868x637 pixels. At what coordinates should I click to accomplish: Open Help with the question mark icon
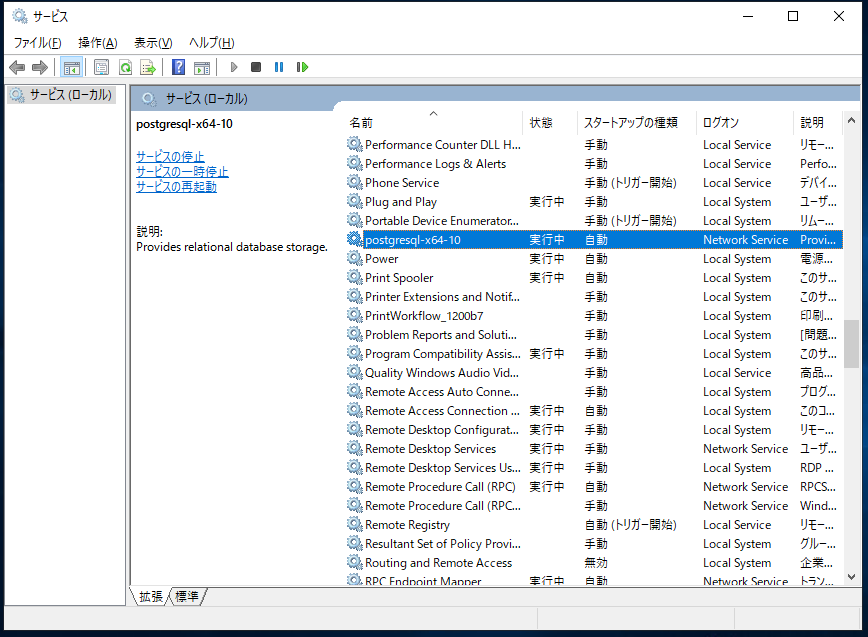[x=178, y=67]
